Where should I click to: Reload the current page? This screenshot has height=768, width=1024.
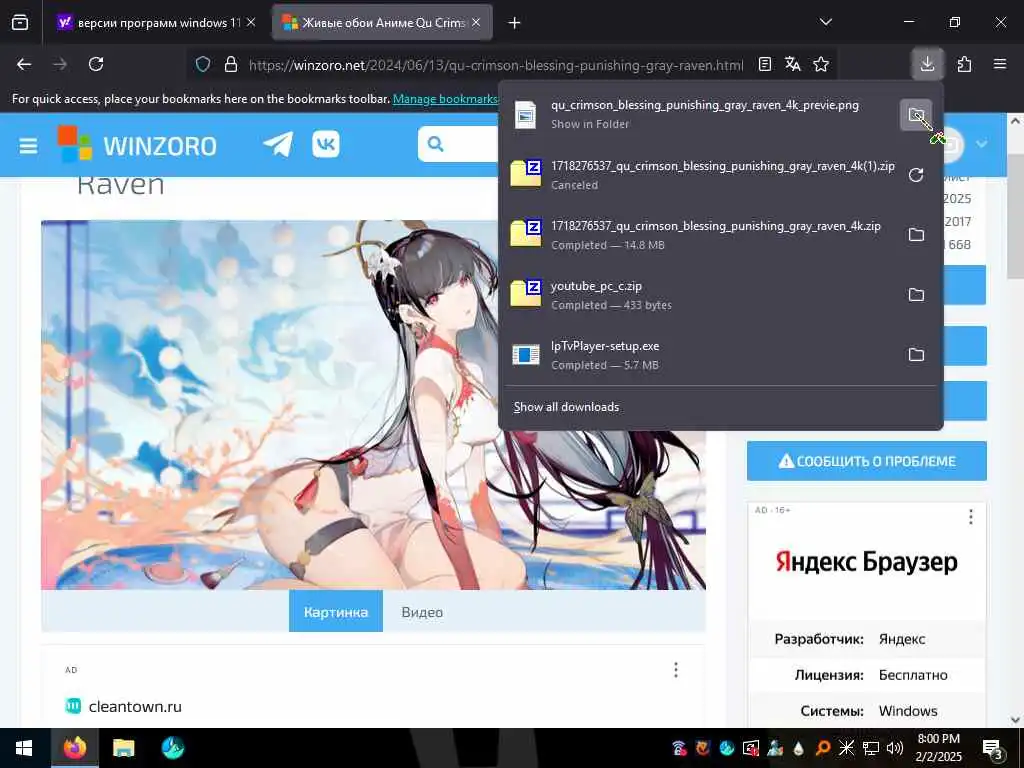click(96, 64)
